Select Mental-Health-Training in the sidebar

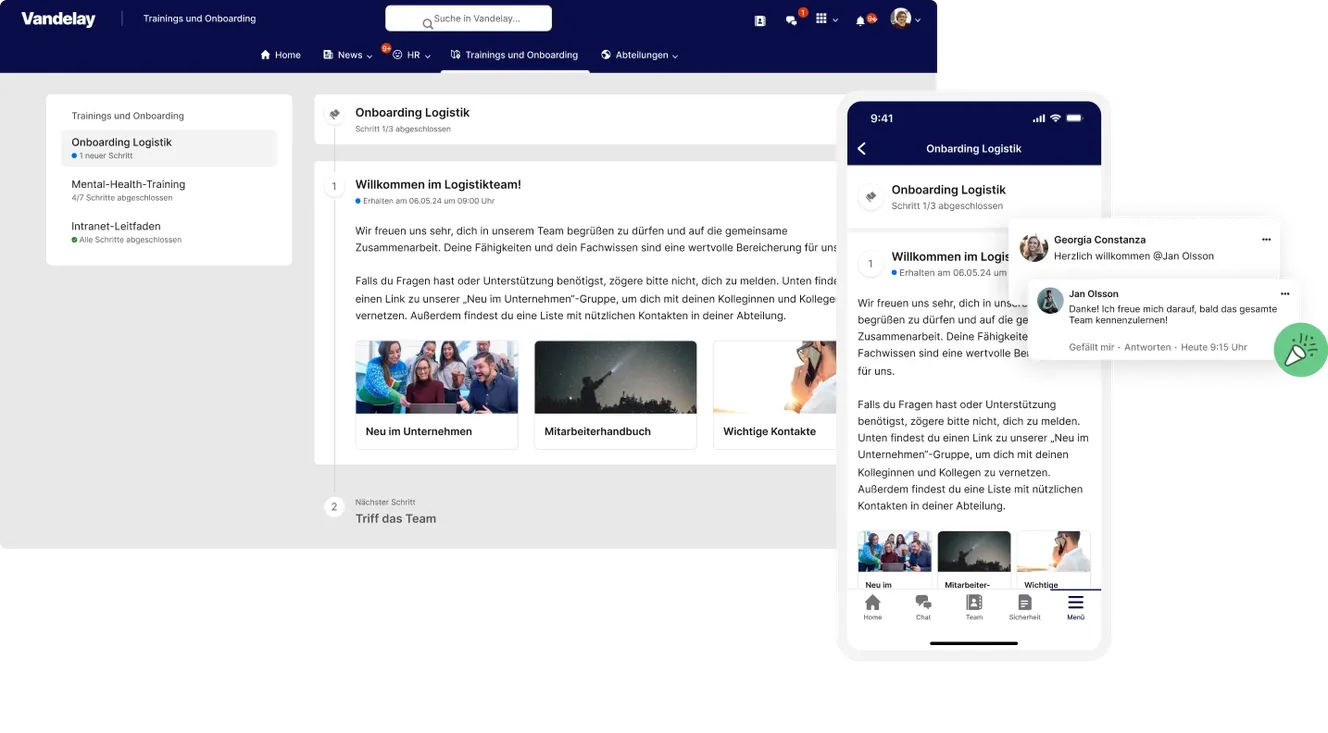(128, 184)
